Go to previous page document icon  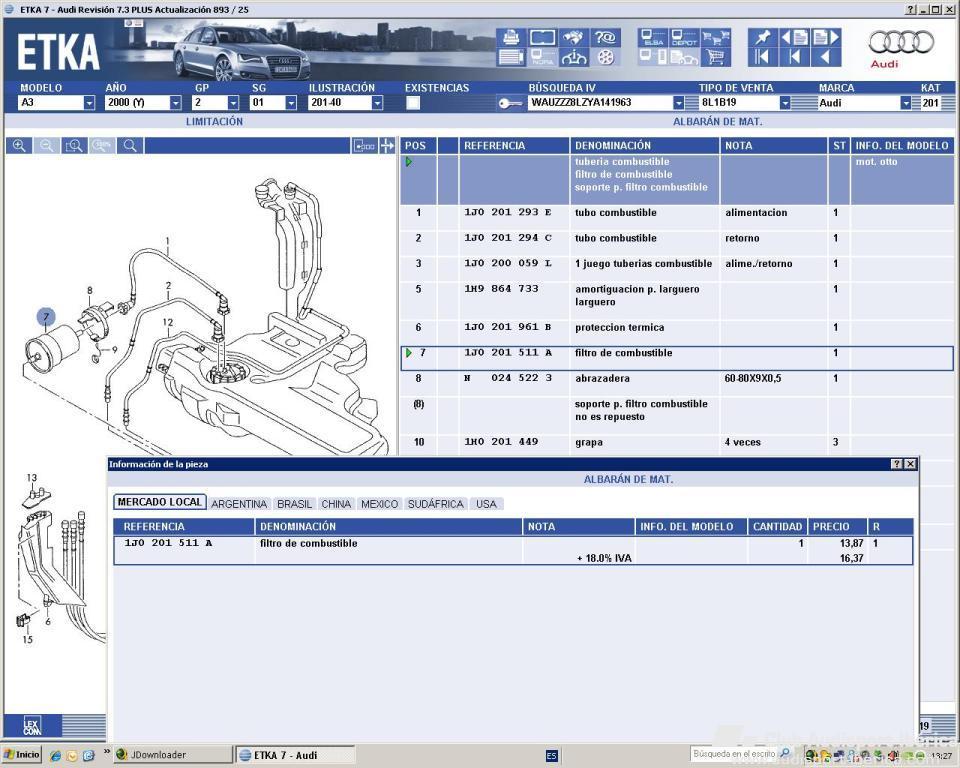794,37
